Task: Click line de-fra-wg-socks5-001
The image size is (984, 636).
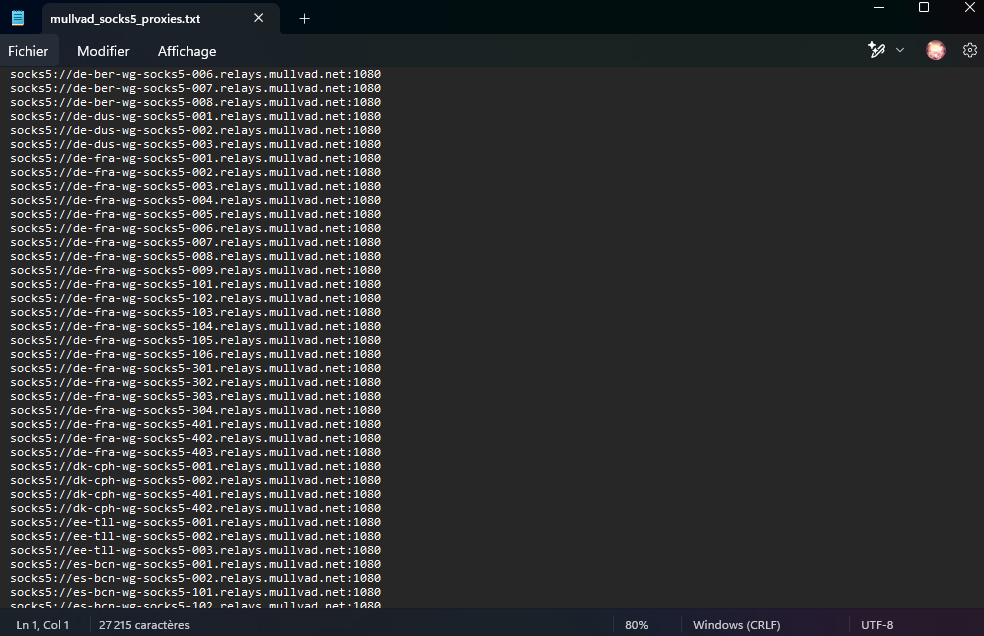Action: (x=195, y=158)
